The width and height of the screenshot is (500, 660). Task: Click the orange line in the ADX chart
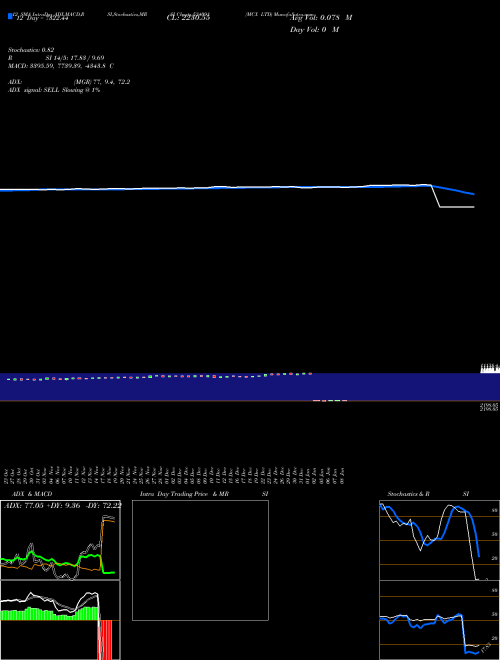coord(108,521)
